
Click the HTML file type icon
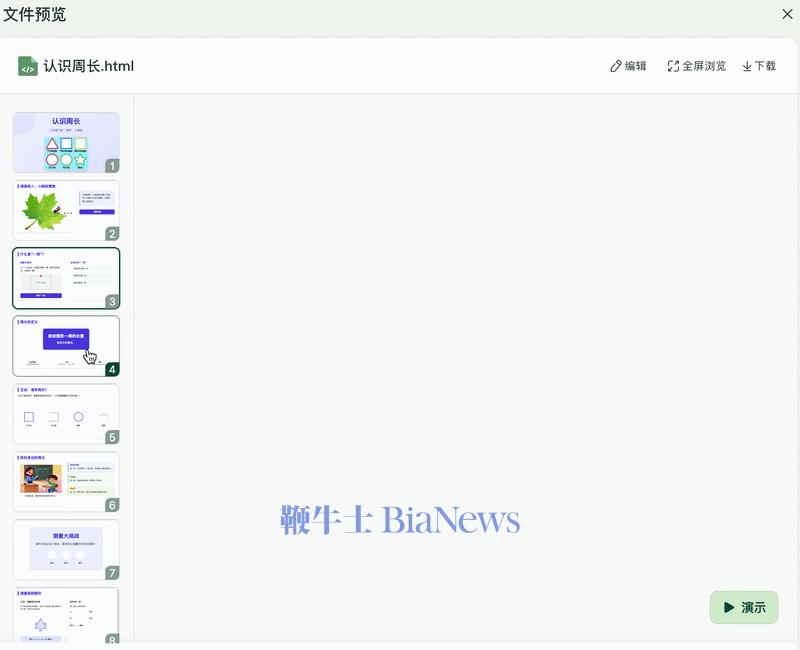click(x=28, y=66)
